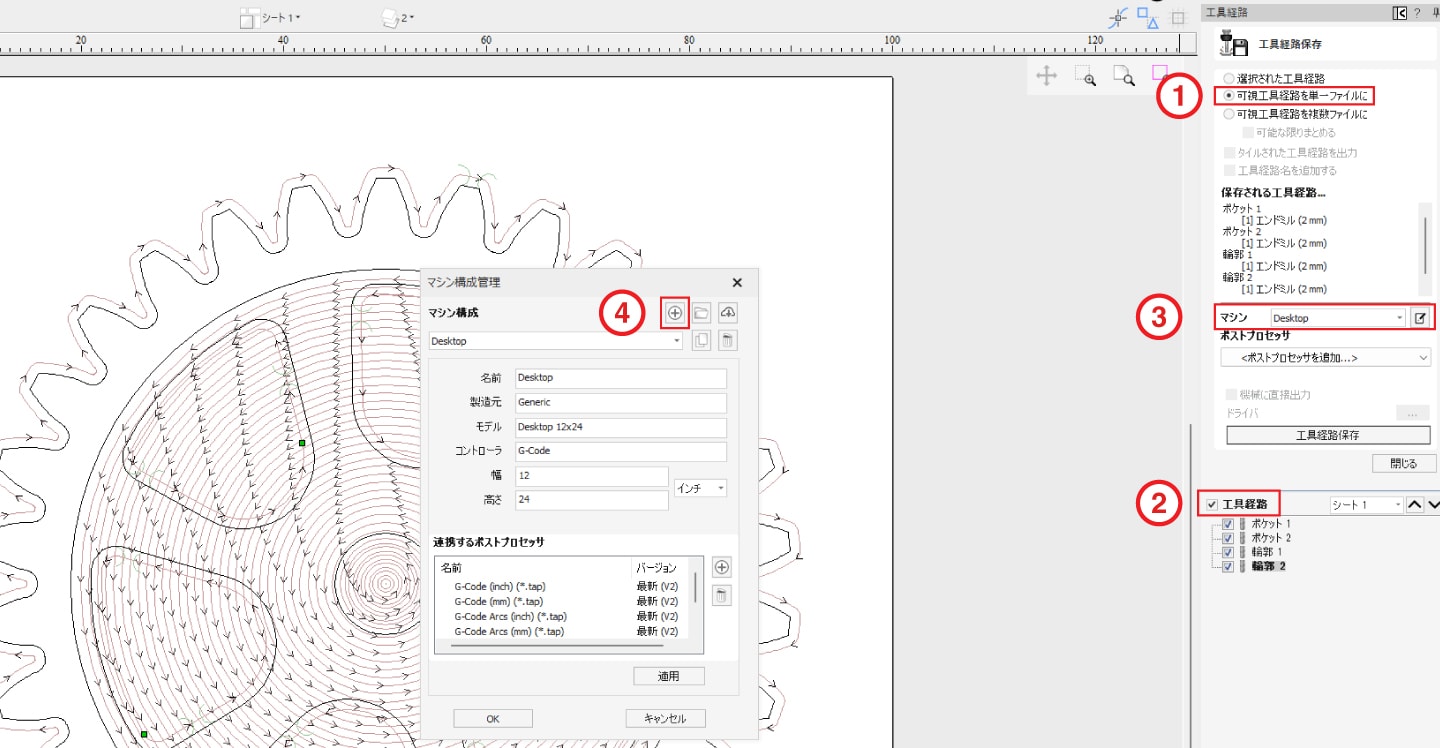Click the cloud upload icon in machine dialog
Image resolution: width=1440 pixels, height=748 pixels.
(727, 313)
